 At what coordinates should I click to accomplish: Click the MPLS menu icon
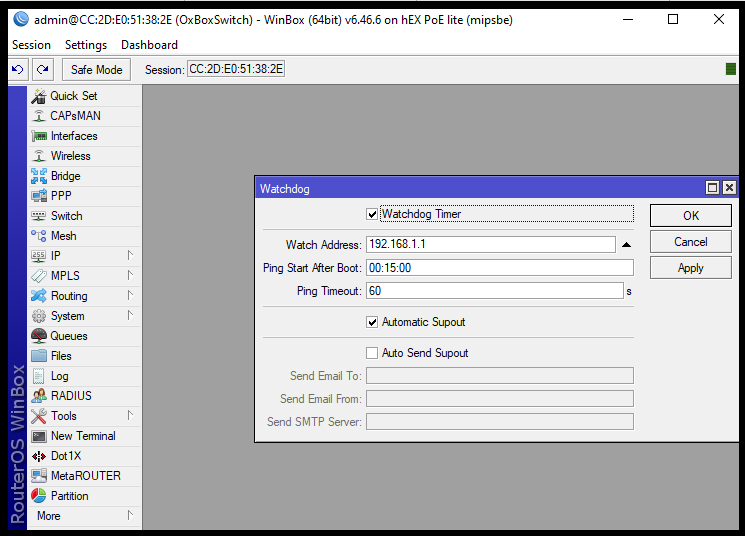pyautogui.click(x=39, y=276)
